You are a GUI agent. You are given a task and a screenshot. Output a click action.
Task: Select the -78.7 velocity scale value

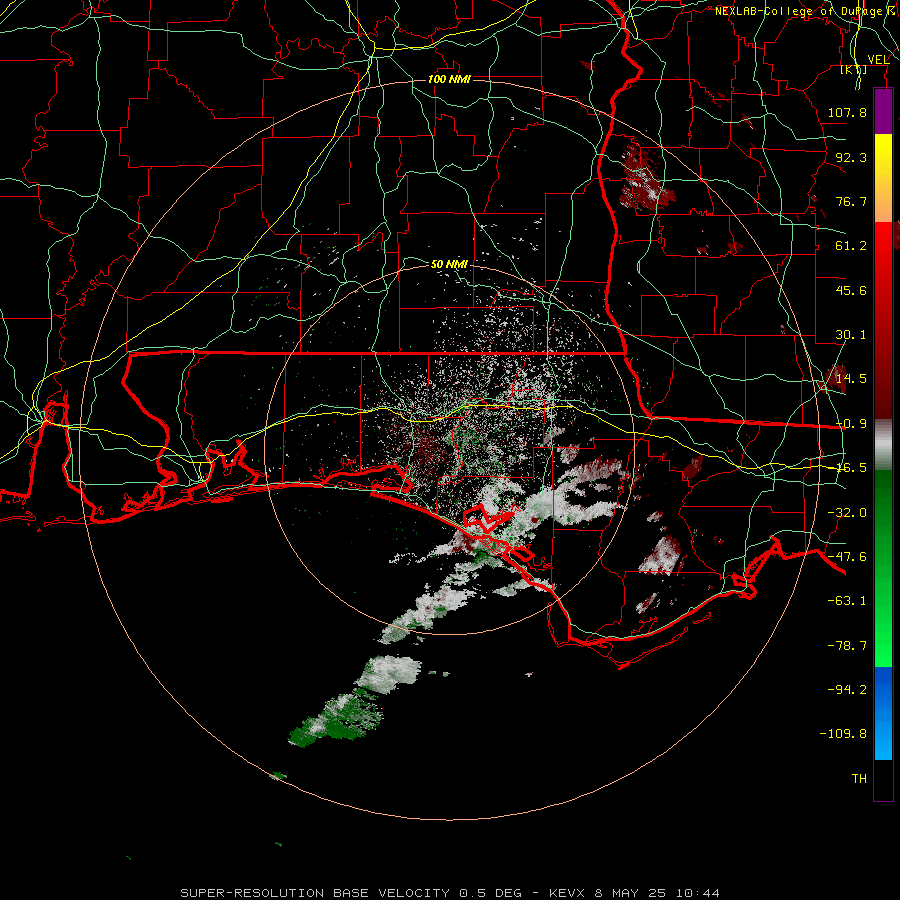click(x=847, y=646)
